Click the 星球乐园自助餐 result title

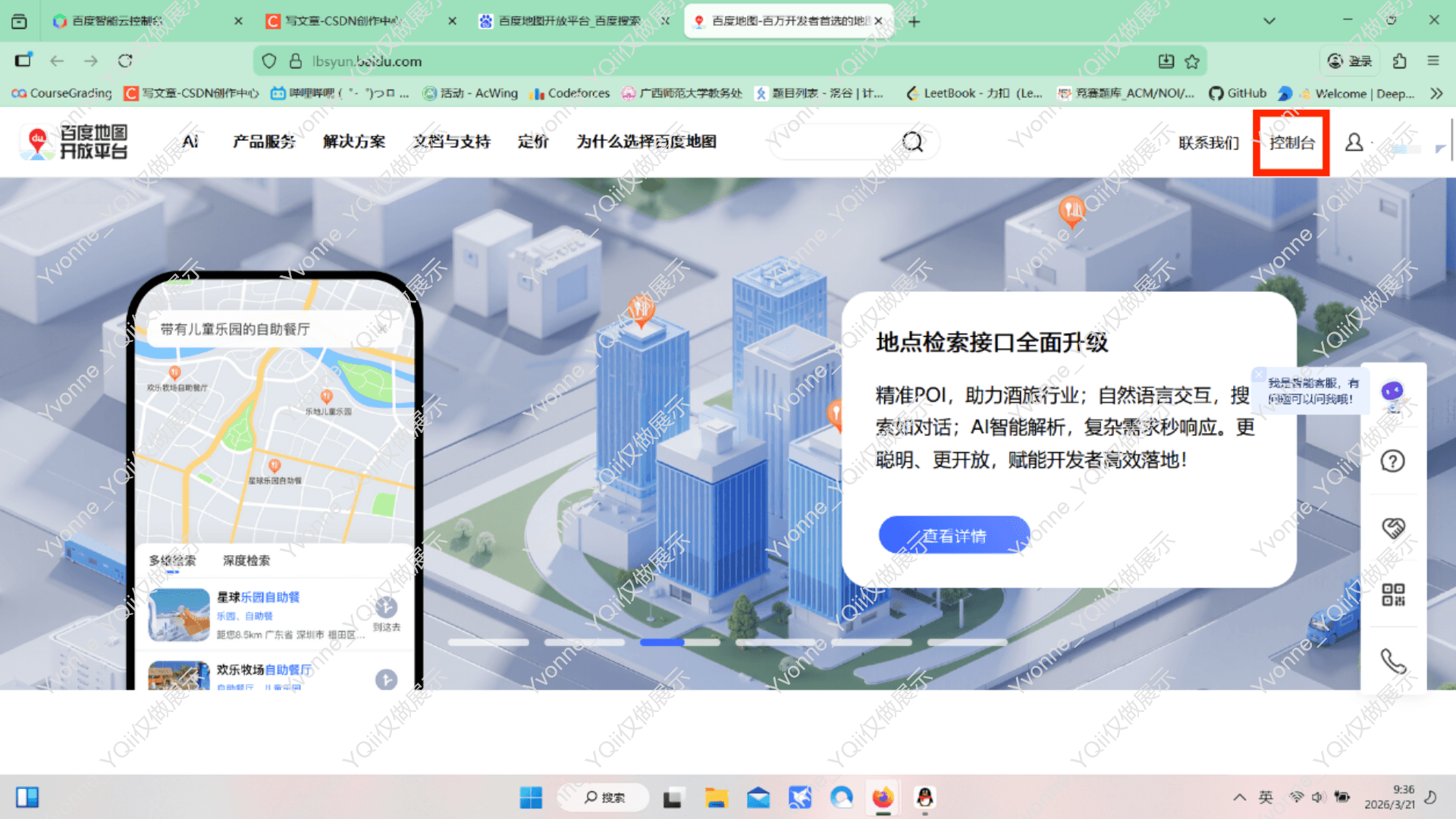[258, 598]
